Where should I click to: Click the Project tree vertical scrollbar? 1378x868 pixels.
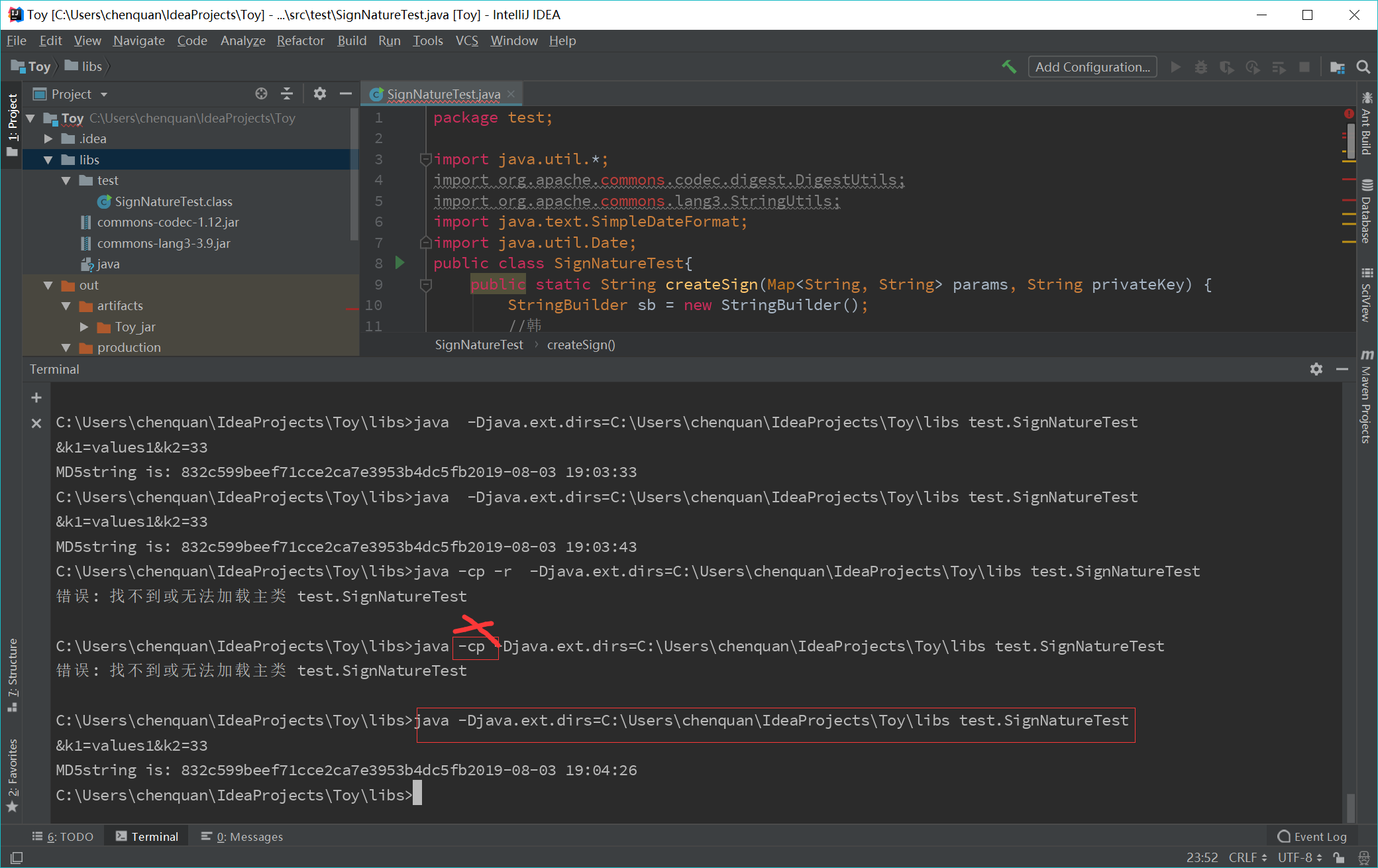tap(354, 174)
